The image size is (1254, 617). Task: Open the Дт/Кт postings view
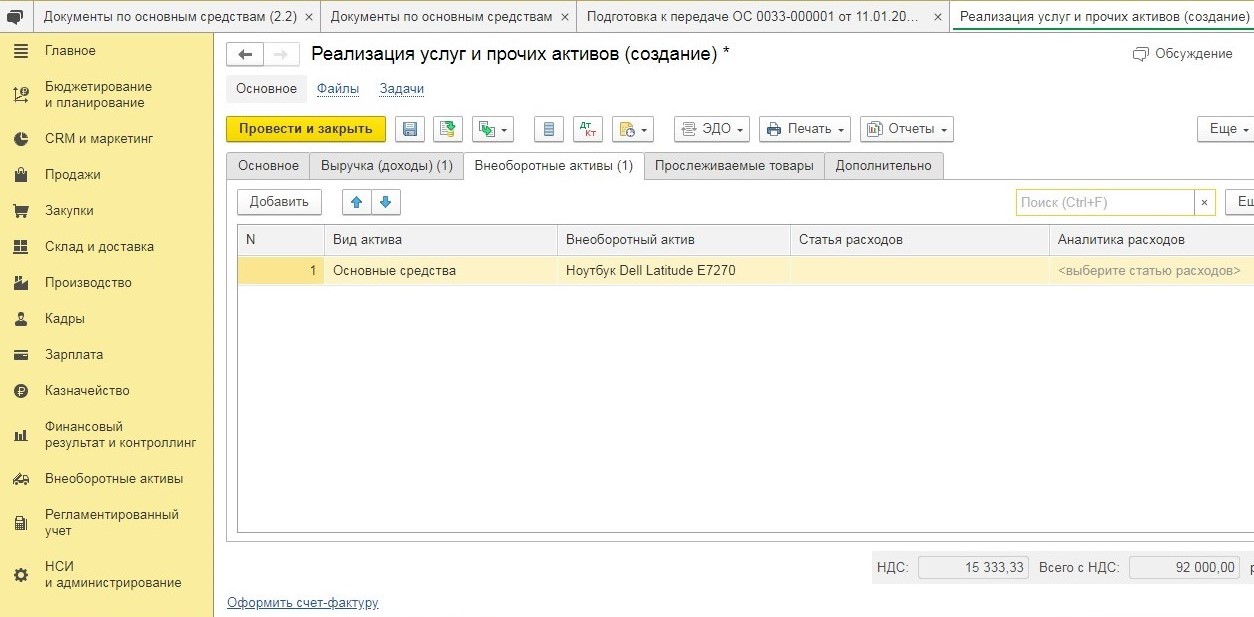click(588, 129)
